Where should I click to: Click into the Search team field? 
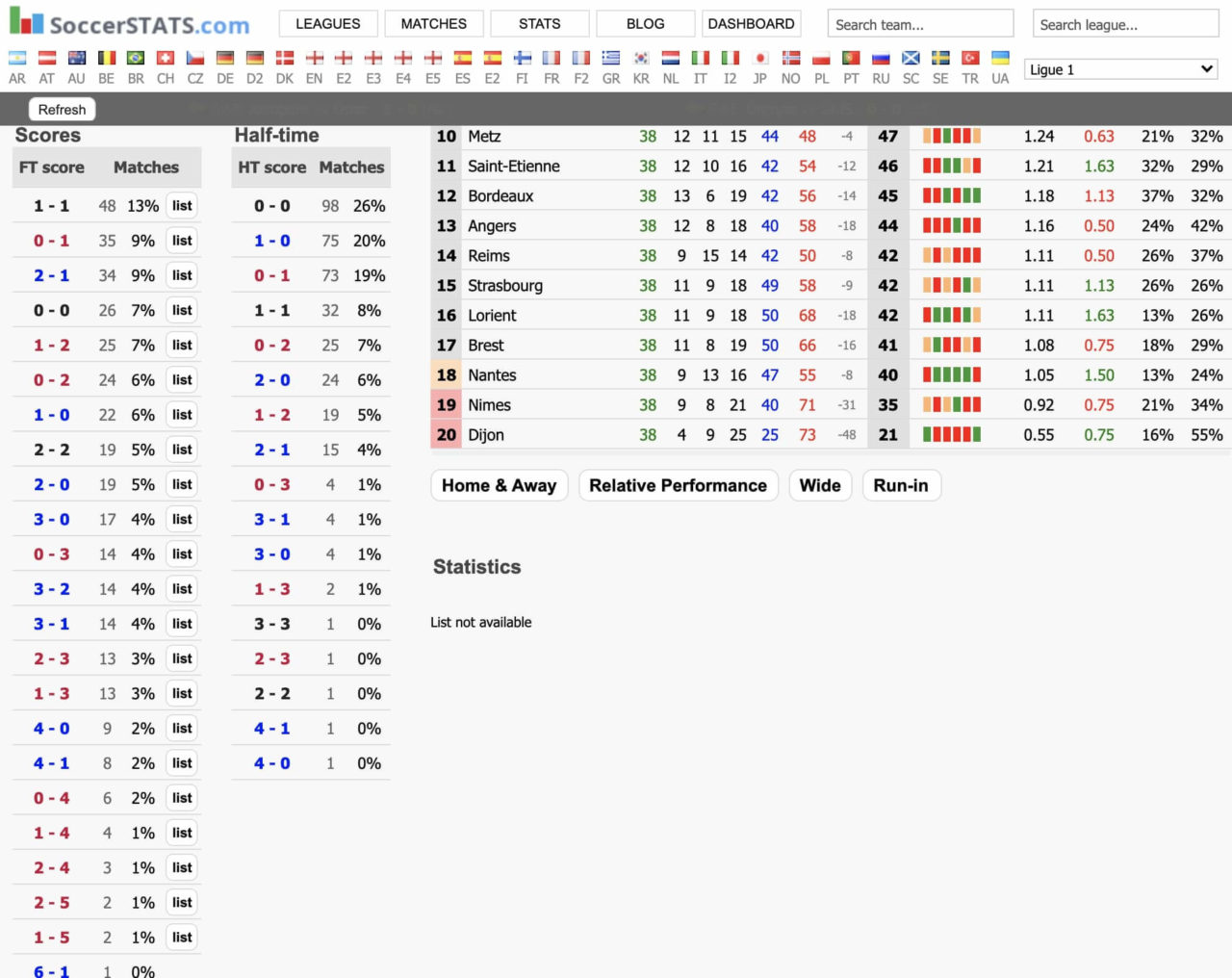click(919, 24)
